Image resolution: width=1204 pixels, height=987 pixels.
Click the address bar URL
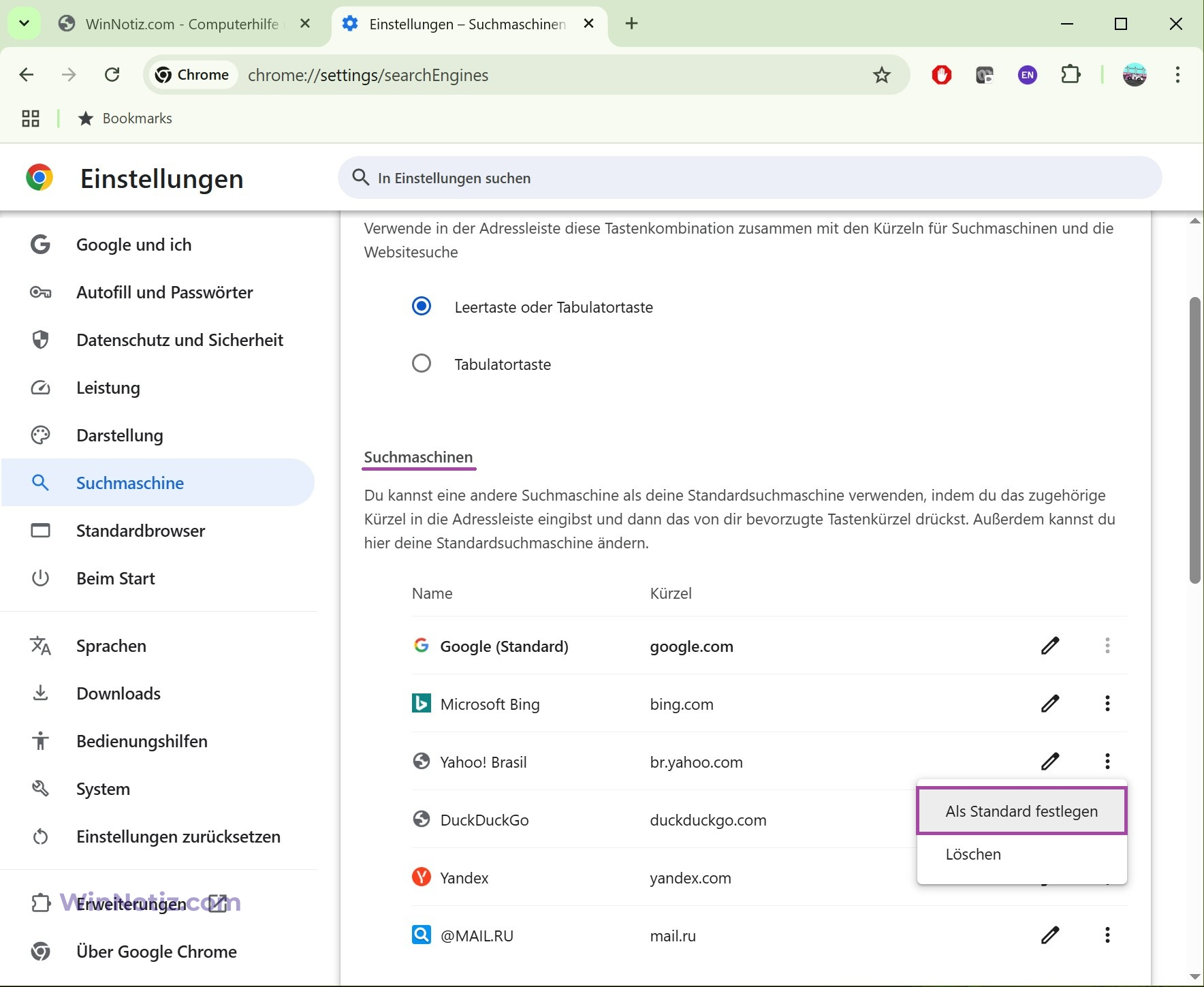tap(368, 75)
